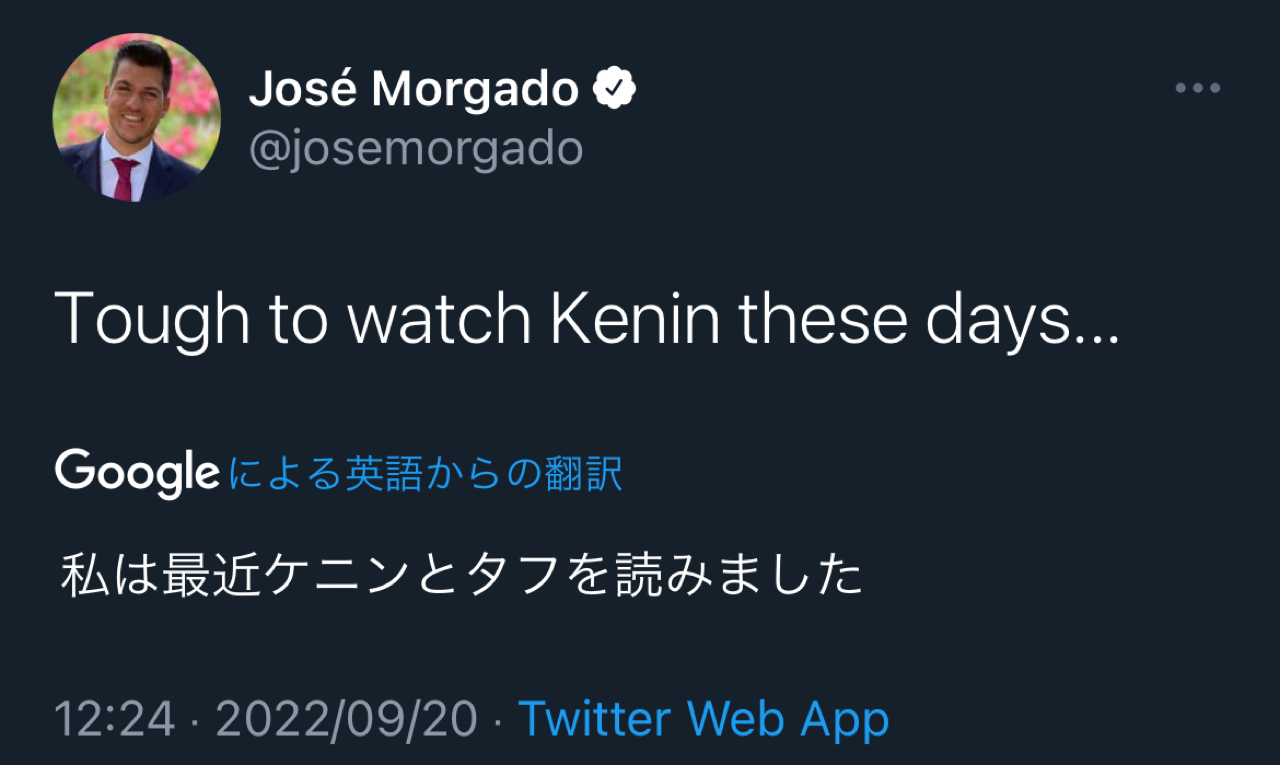1280x765 pixels.
Task: Click the 12:24 tweet timestamp
Action: pos(114,719)
